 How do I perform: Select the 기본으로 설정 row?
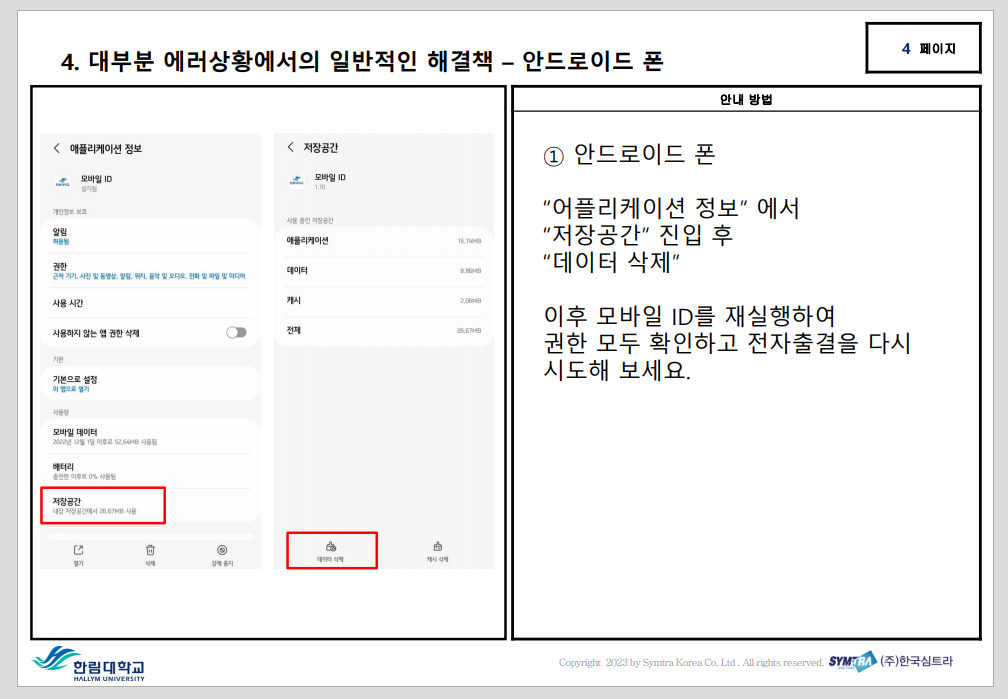(x=148, y=383)
